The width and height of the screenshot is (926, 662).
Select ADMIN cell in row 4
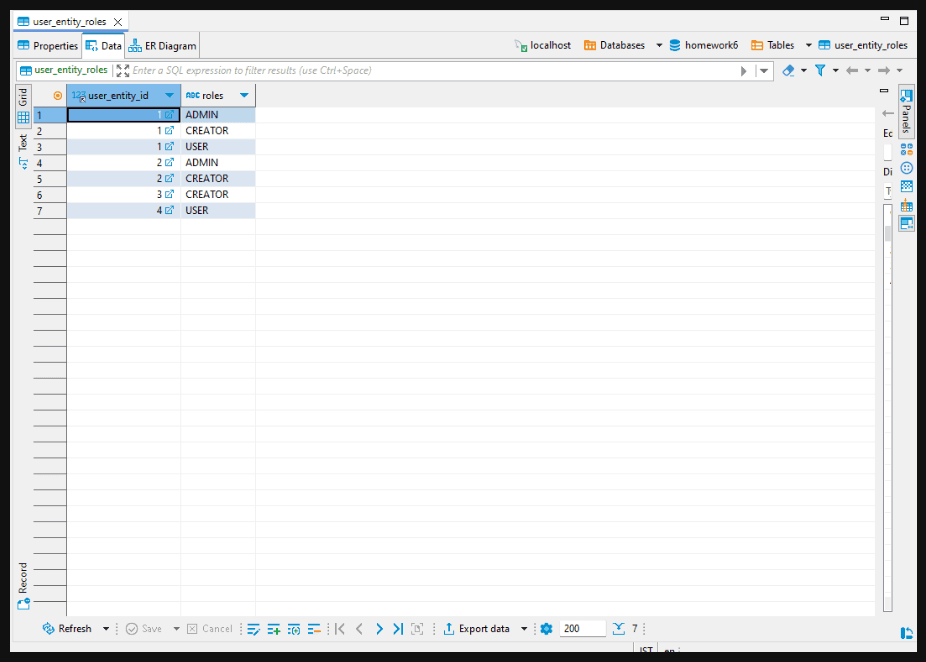pos(218,162)
